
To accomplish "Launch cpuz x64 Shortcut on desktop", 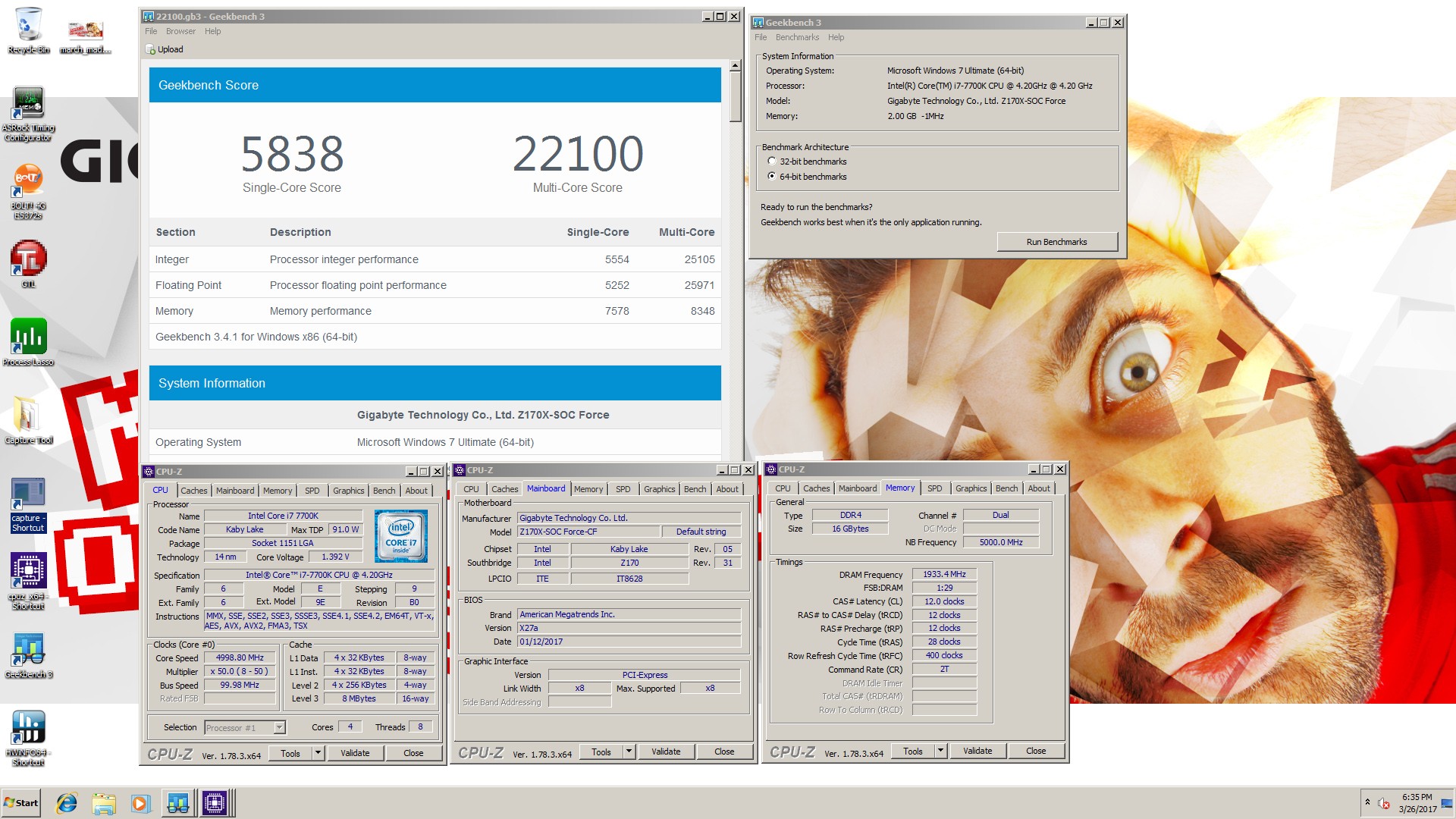I will coord(28,581).
